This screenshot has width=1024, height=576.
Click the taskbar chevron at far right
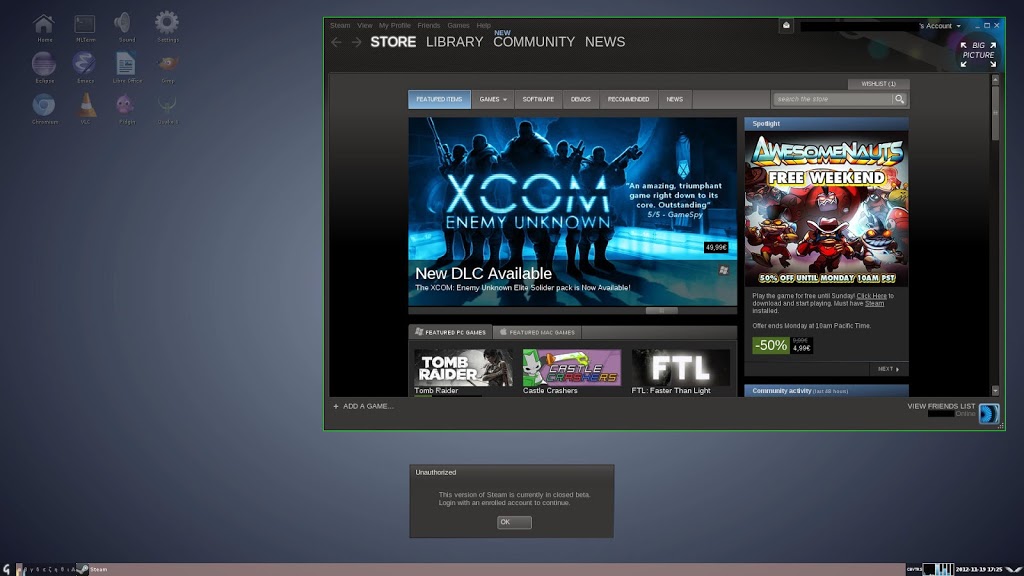coord(1013,569)
